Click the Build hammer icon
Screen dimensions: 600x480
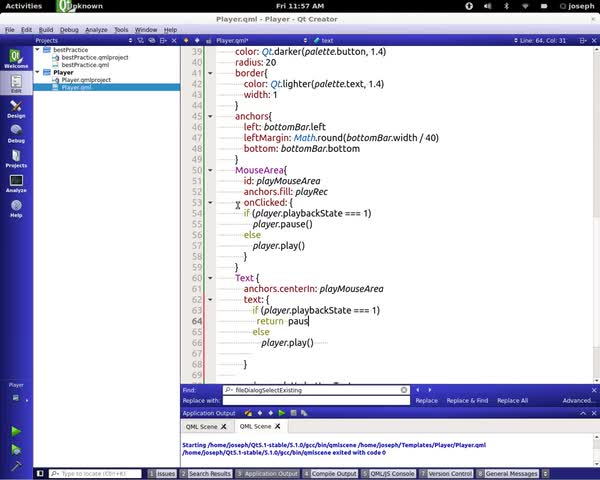pyautogui.click(x=16, y=466)
